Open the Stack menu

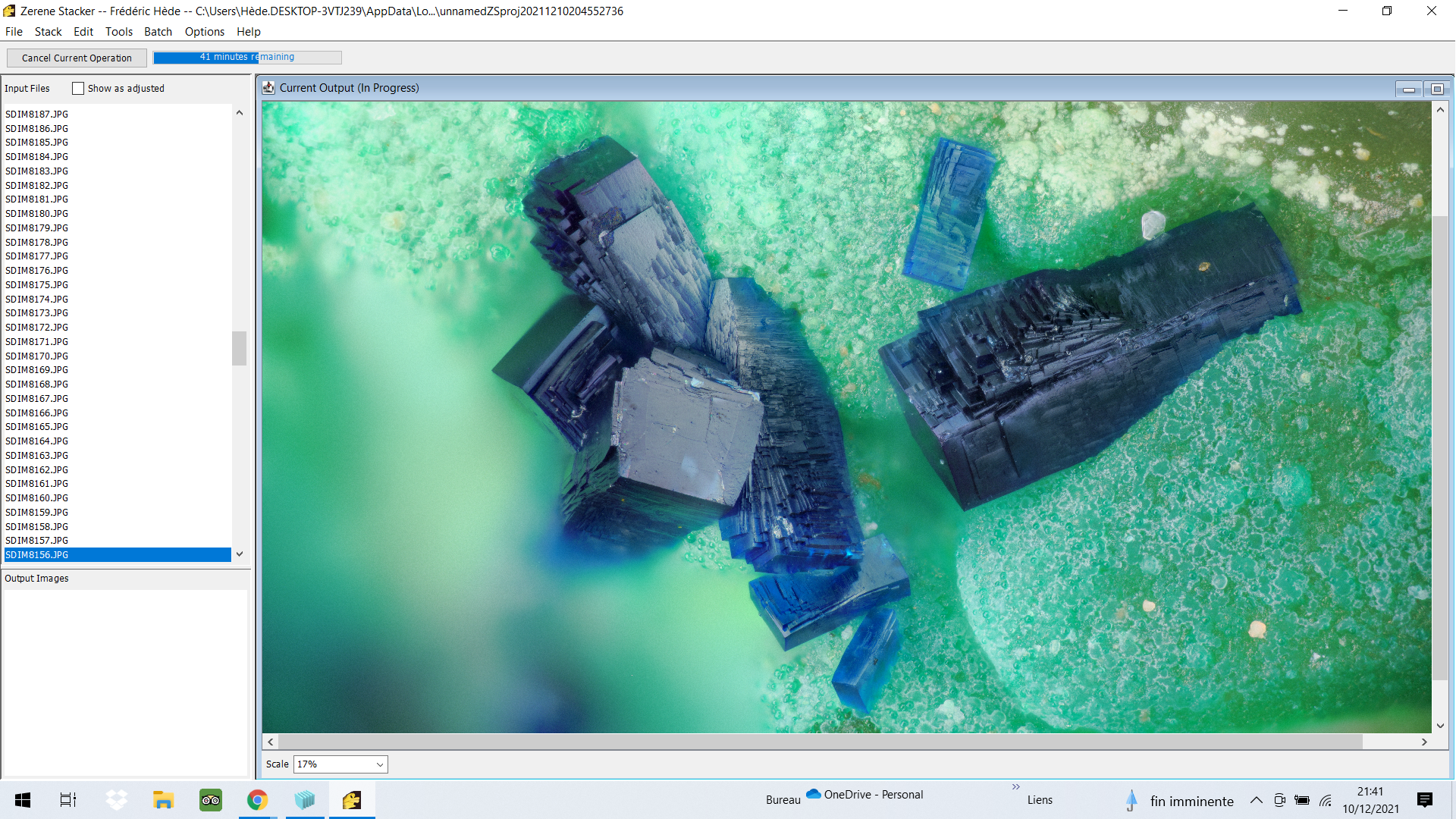[x=48, y=32]
